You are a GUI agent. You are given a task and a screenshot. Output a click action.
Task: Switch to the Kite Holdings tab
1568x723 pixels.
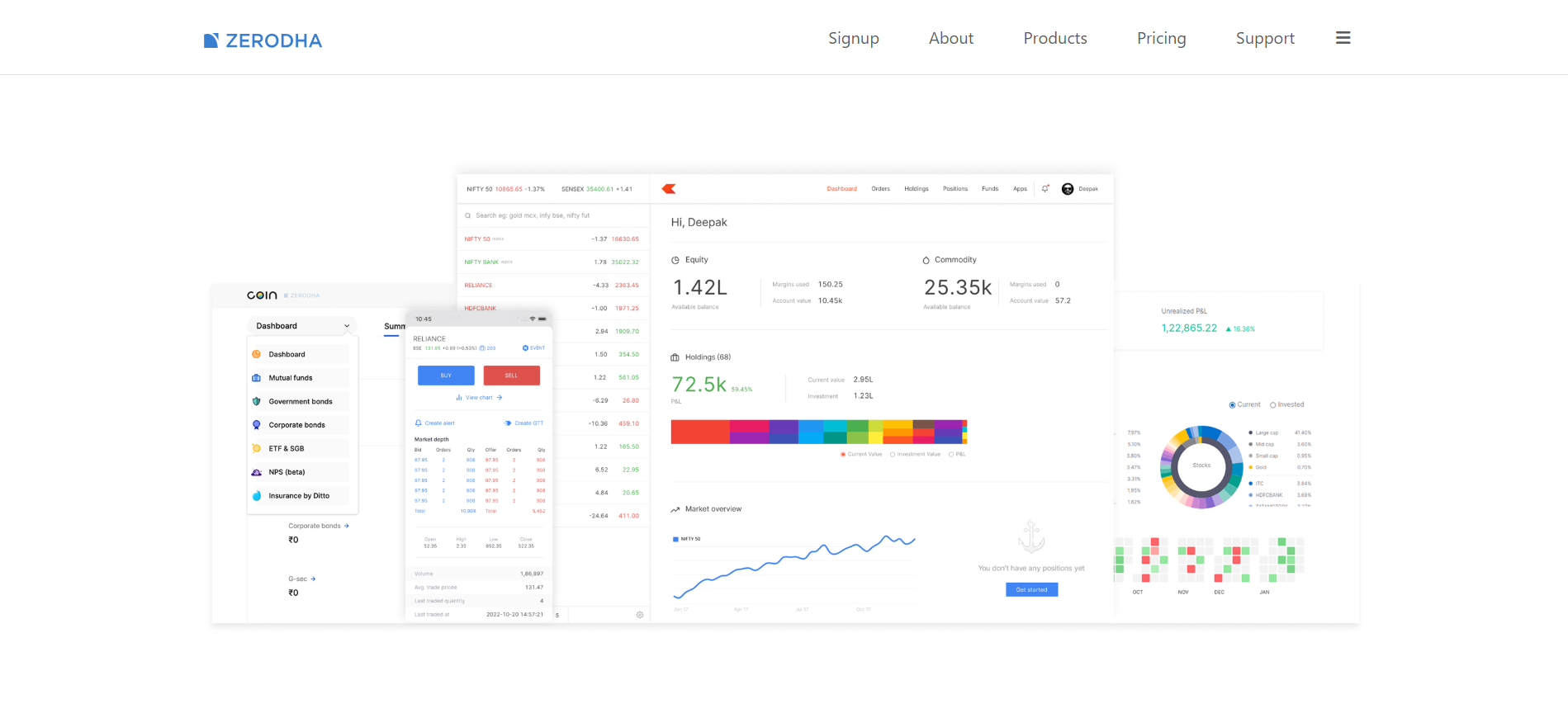click(x=917, y=189)
